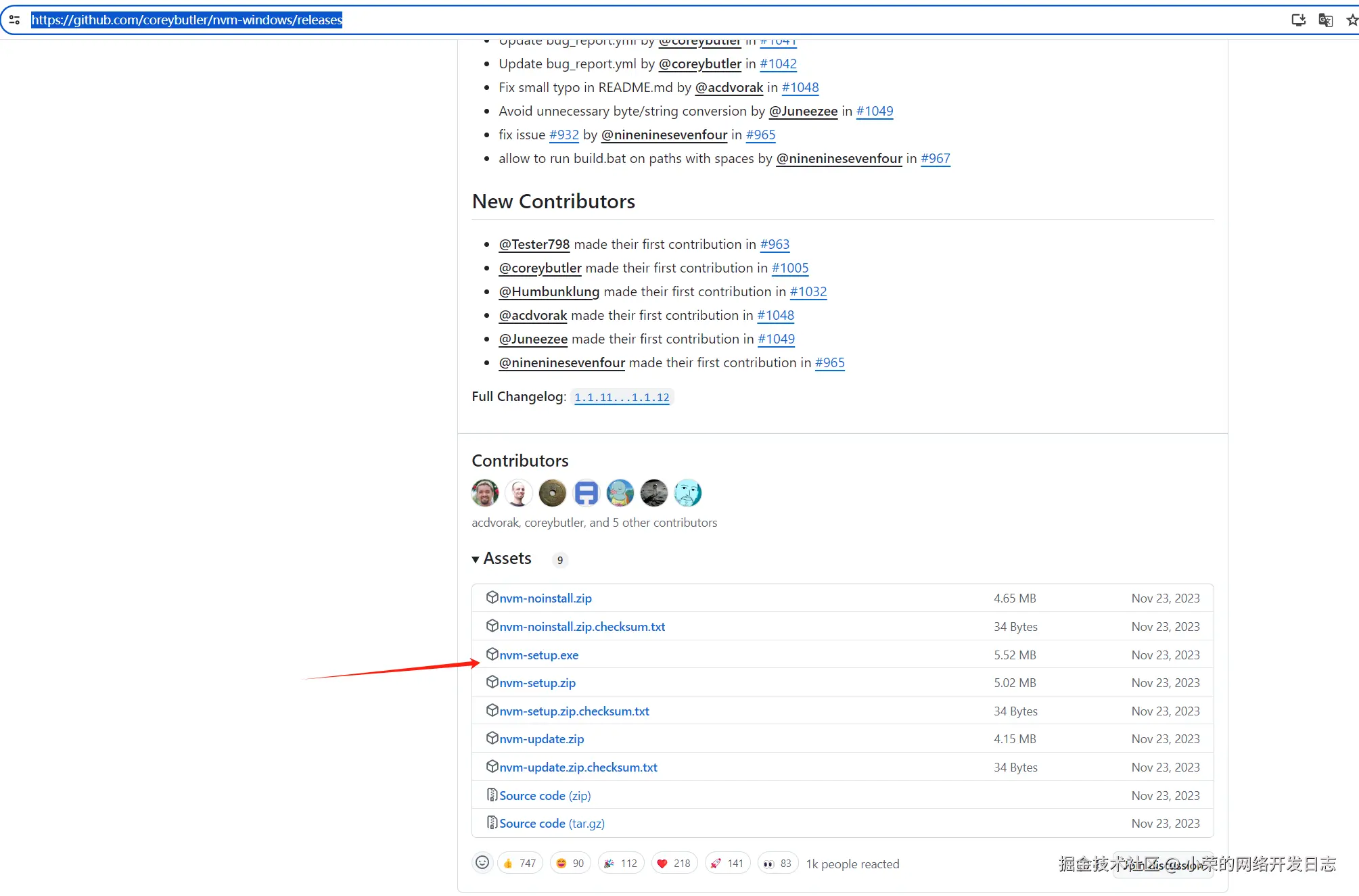Toggle the rocket reaction with 141

point(727,864)
